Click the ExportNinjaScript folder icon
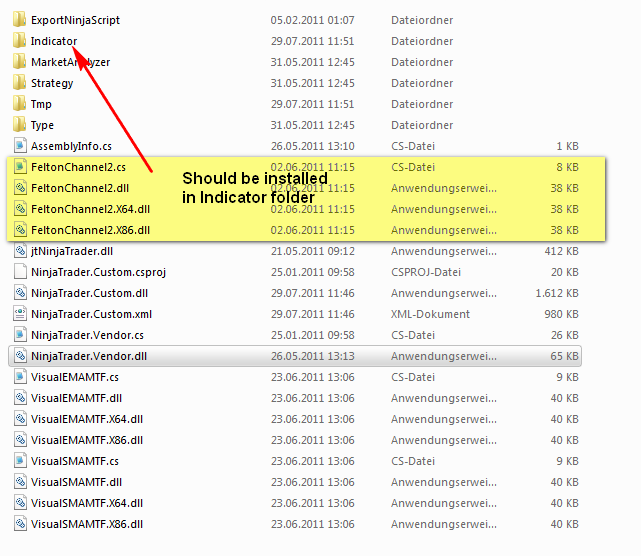The image size is (641, 556). point(20,20)
